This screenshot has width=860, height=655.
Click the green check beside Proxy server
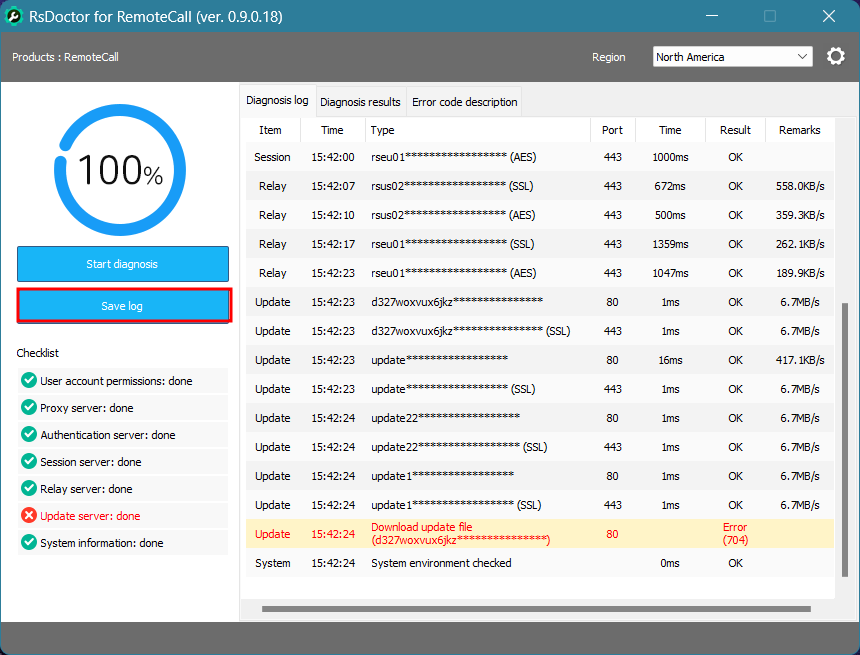[29, 408]
